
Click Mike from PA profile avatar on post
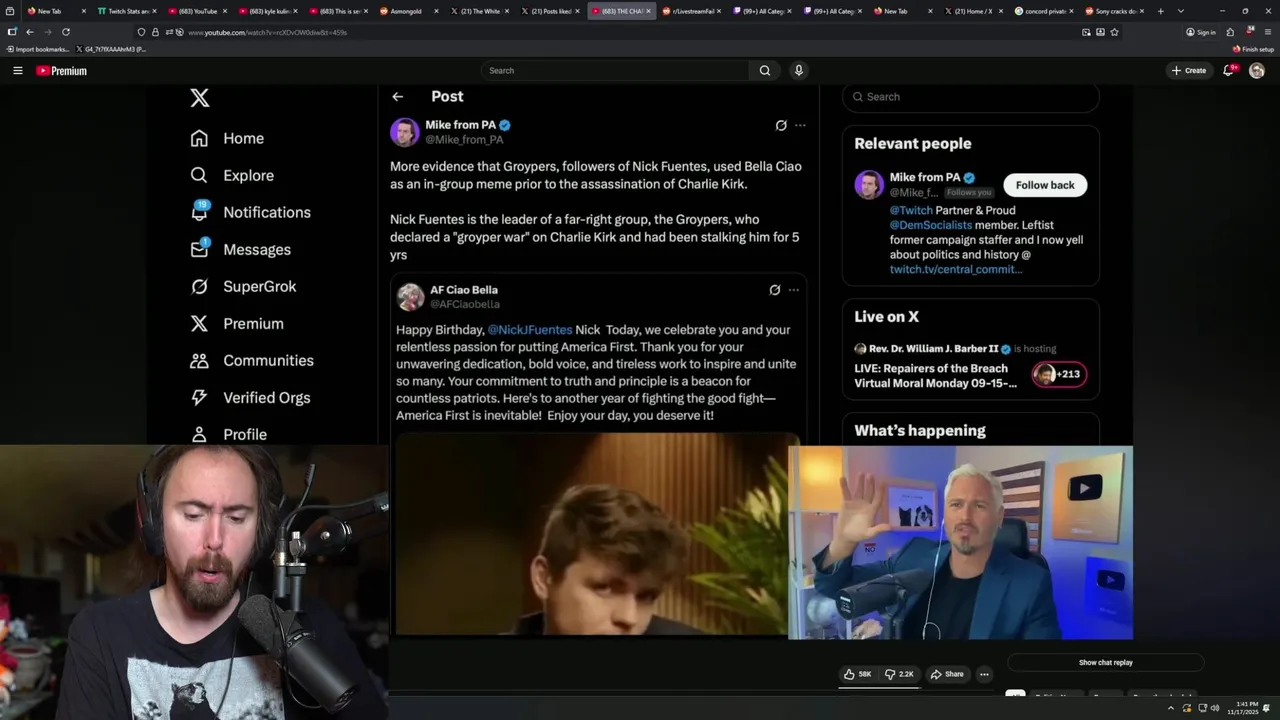pyautogui.click(x=405, y=132)
